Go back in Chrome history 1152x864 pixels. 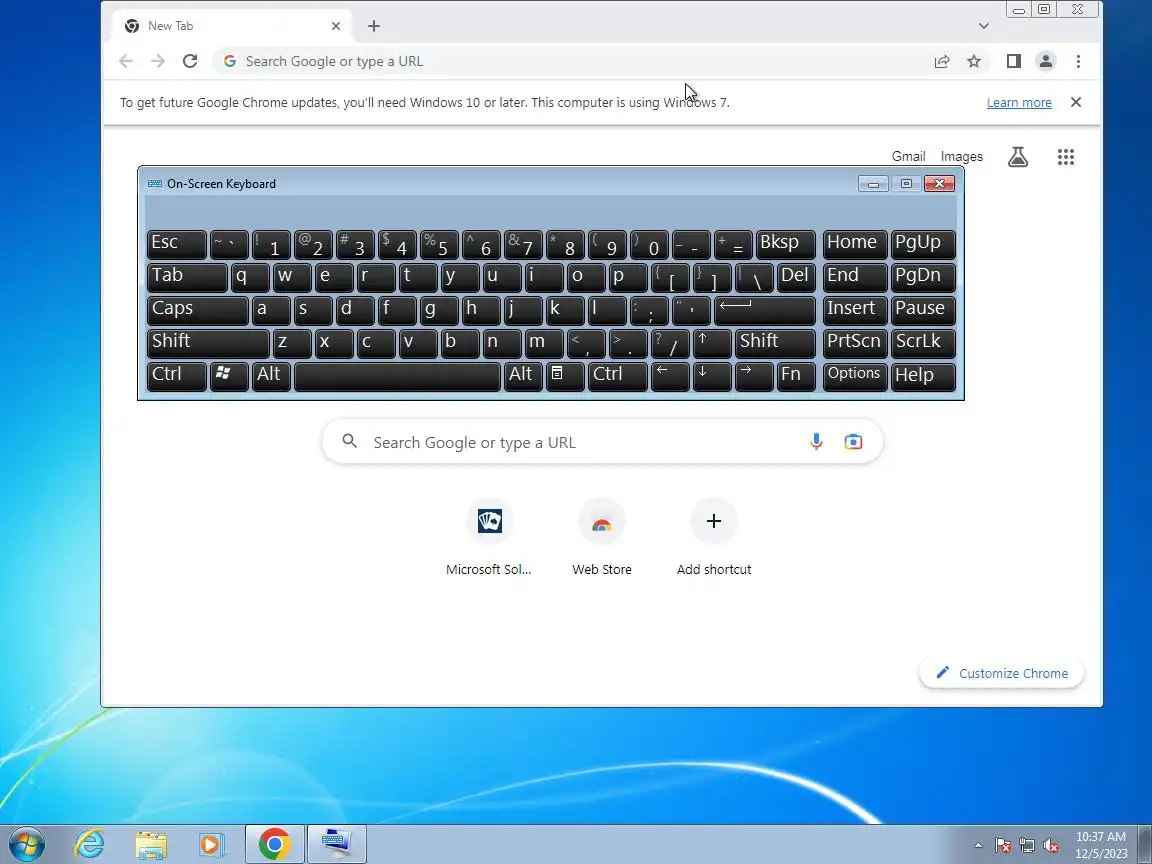[x=126, y=61]
